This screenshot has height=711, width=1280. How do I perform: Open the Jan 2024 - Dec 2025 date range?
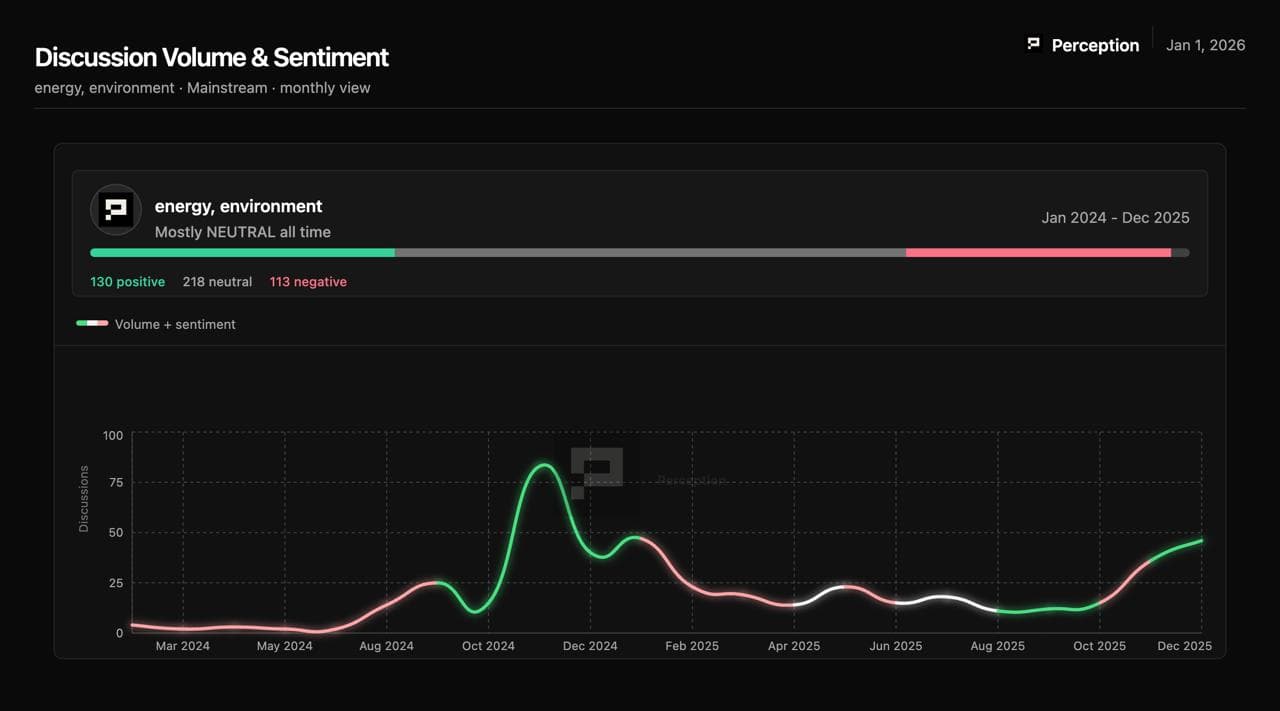click(1115, 218)
